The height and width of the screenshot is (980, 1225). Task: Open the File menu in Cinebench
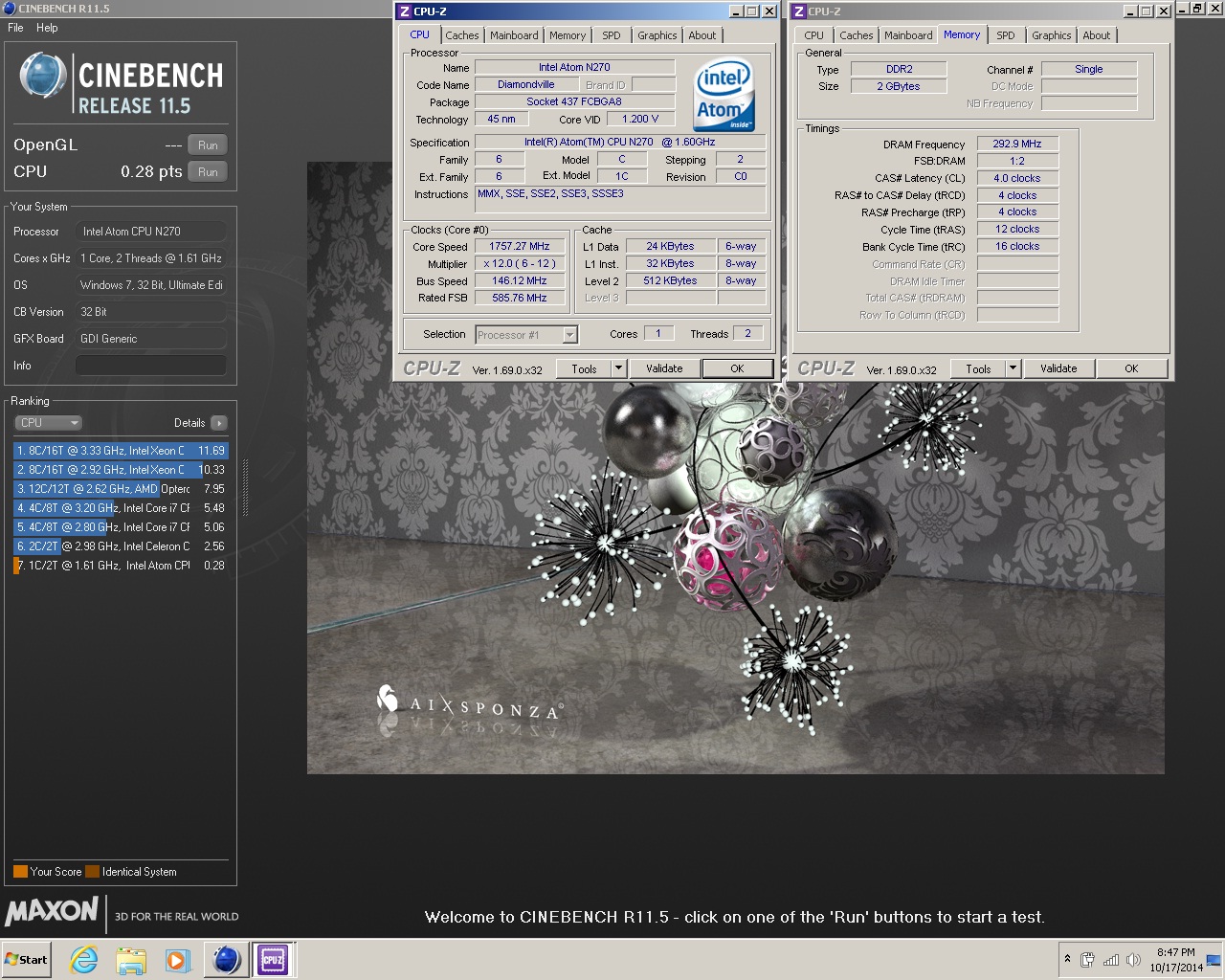pos(15,28)
